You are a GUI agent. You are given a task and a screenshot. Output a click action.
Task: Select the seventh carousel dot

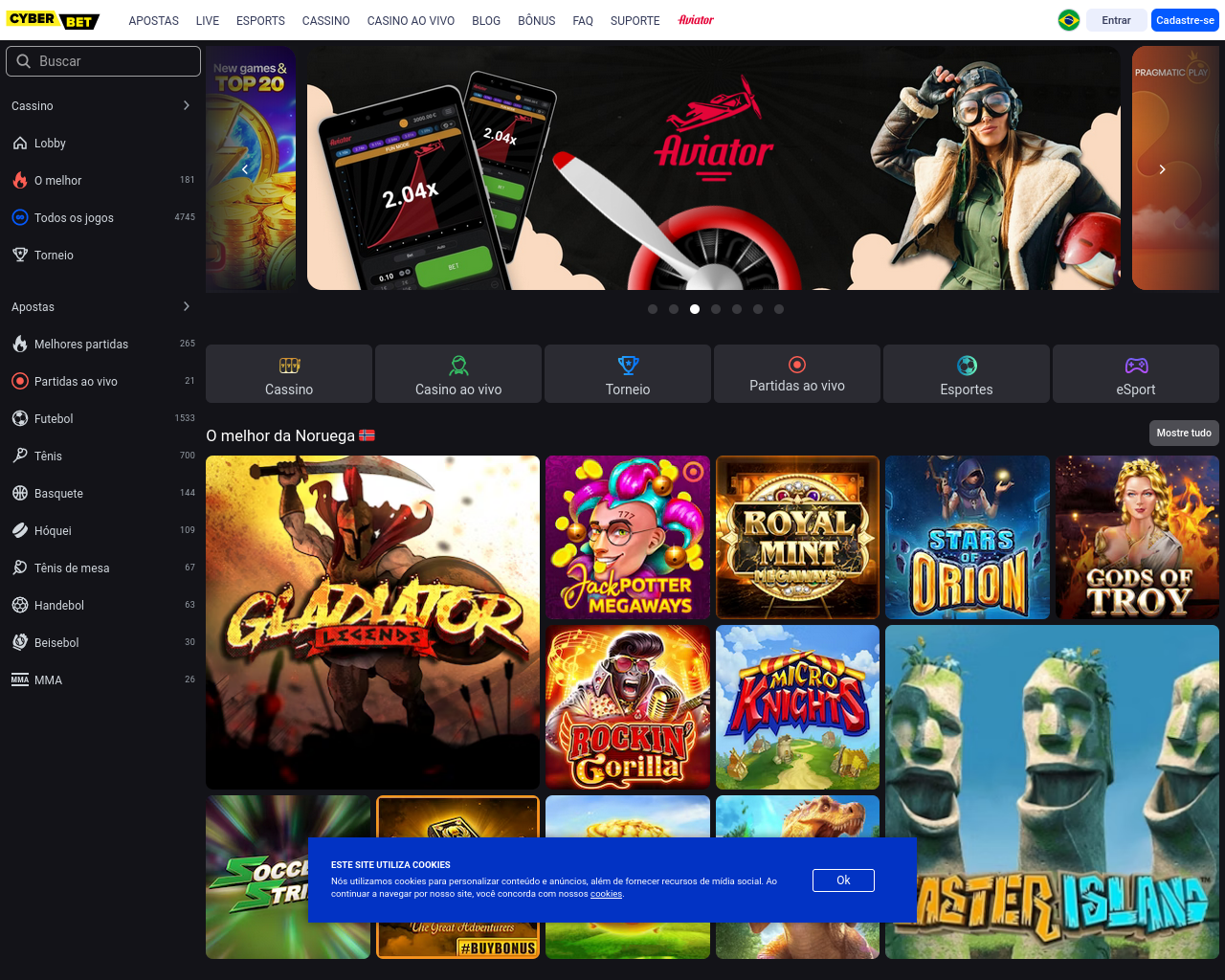coord(779,309)
